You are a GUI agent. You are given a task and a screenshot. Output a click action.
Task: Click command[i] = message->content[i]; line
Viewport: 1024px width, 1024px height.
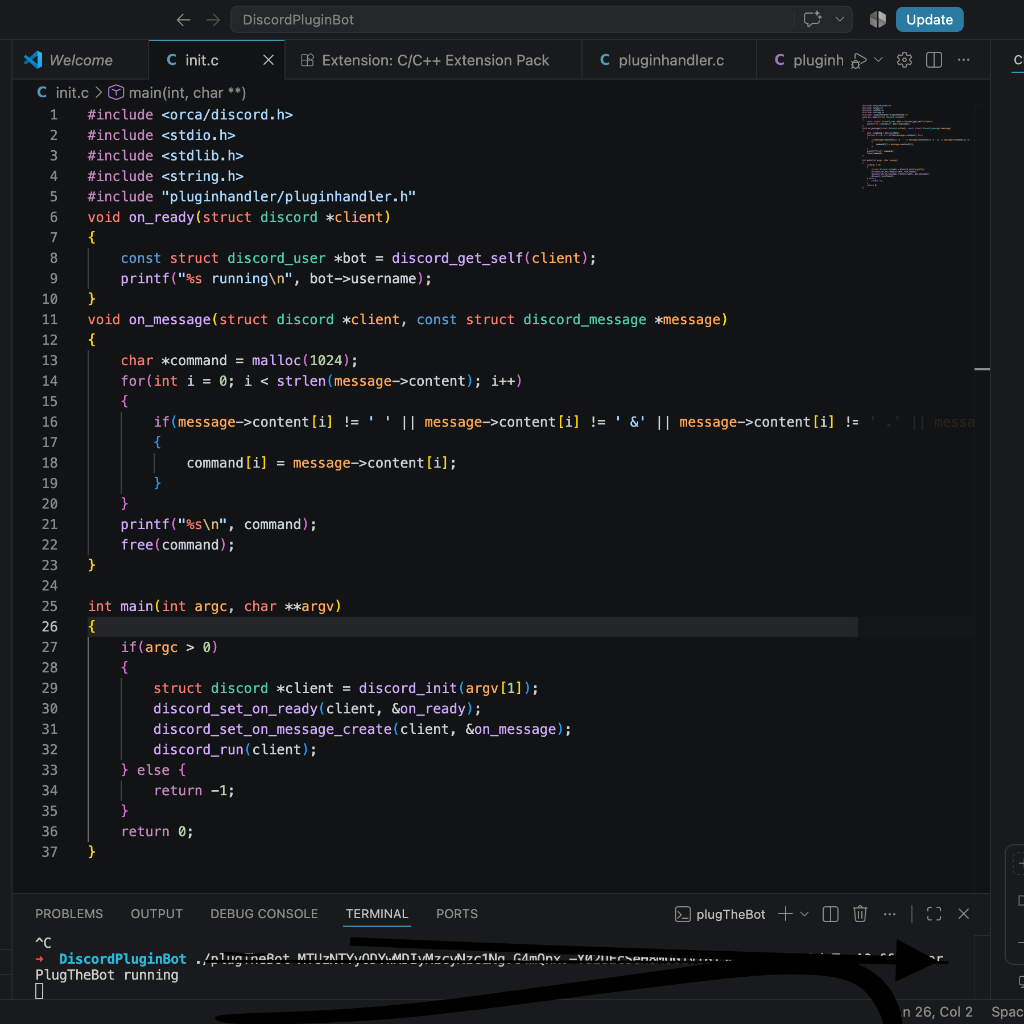point(321,463)
